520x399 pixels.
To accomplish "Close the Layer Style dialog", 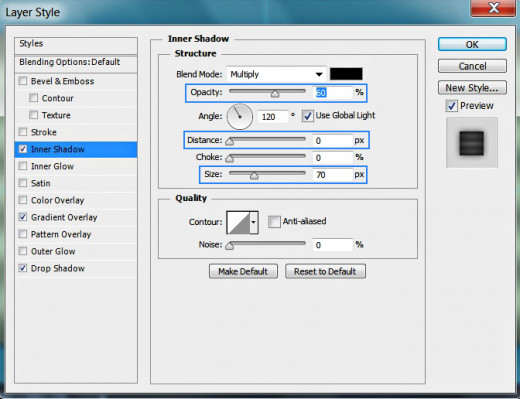I will [493, 8].
